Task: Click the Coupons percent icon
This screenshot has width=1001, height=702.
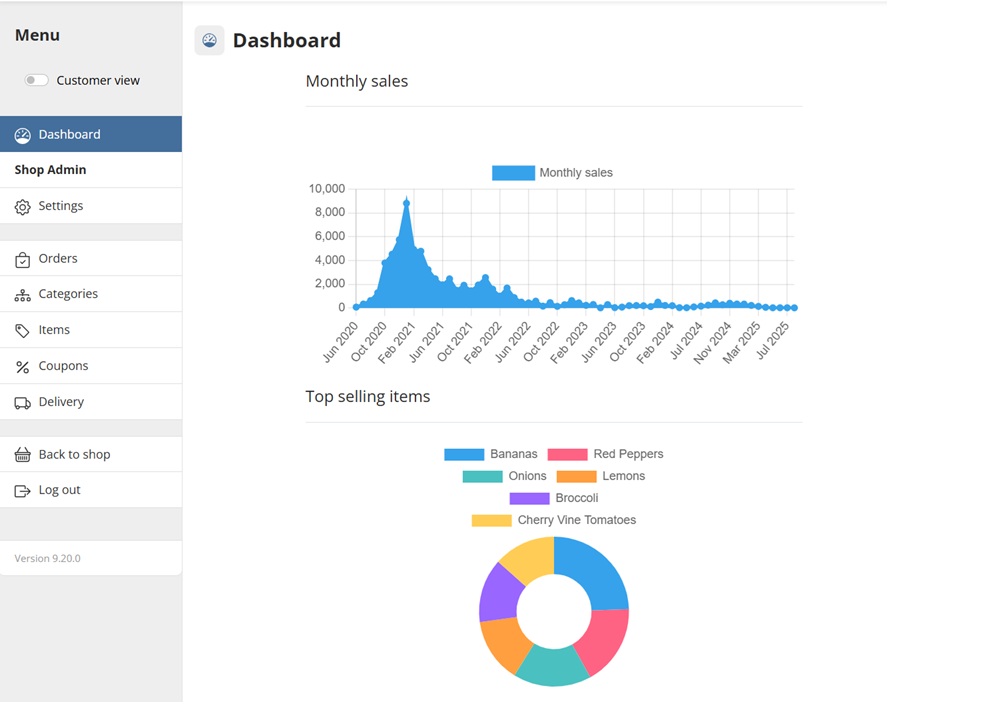Action: tap(22, 367)
